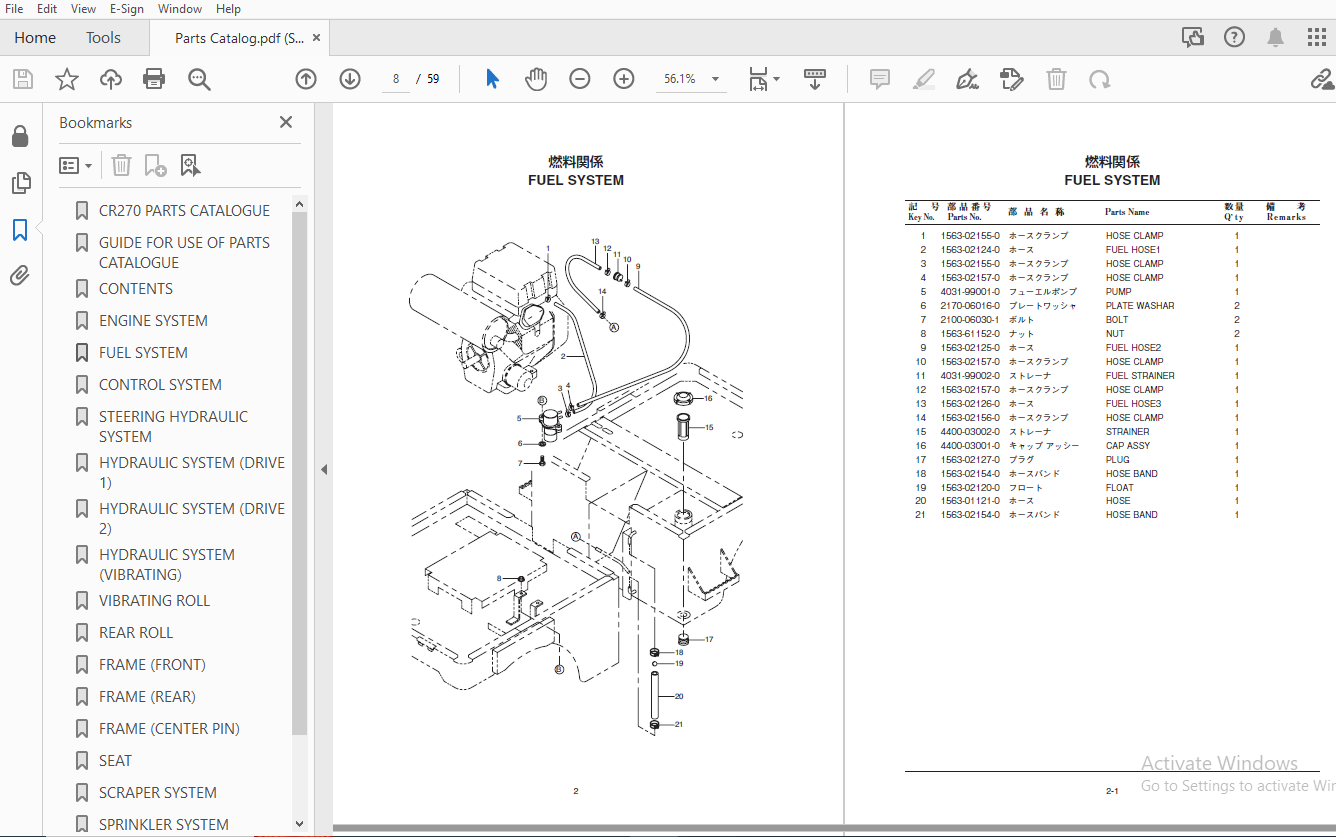Click the find bookmark icon
Screen dimensions: 1336x837
tap(190, 165)
